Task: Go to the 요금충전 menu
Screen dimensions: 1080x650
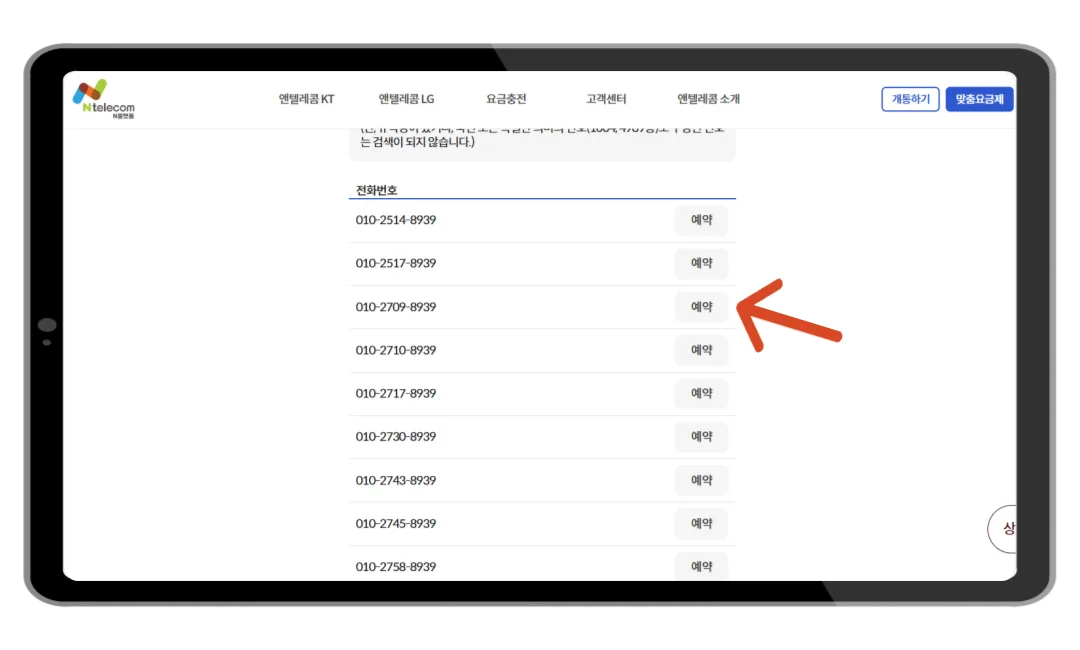Action: pos(506,99)
